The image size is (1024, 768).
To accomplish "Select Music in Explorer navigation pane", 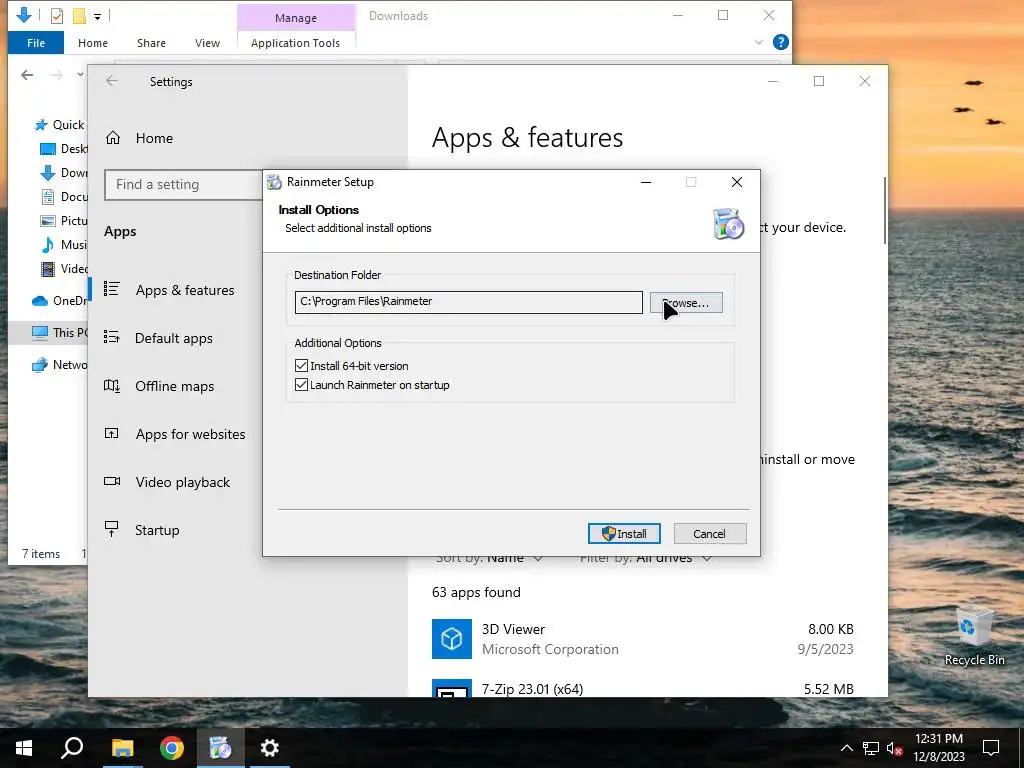I will pos(64,245).
